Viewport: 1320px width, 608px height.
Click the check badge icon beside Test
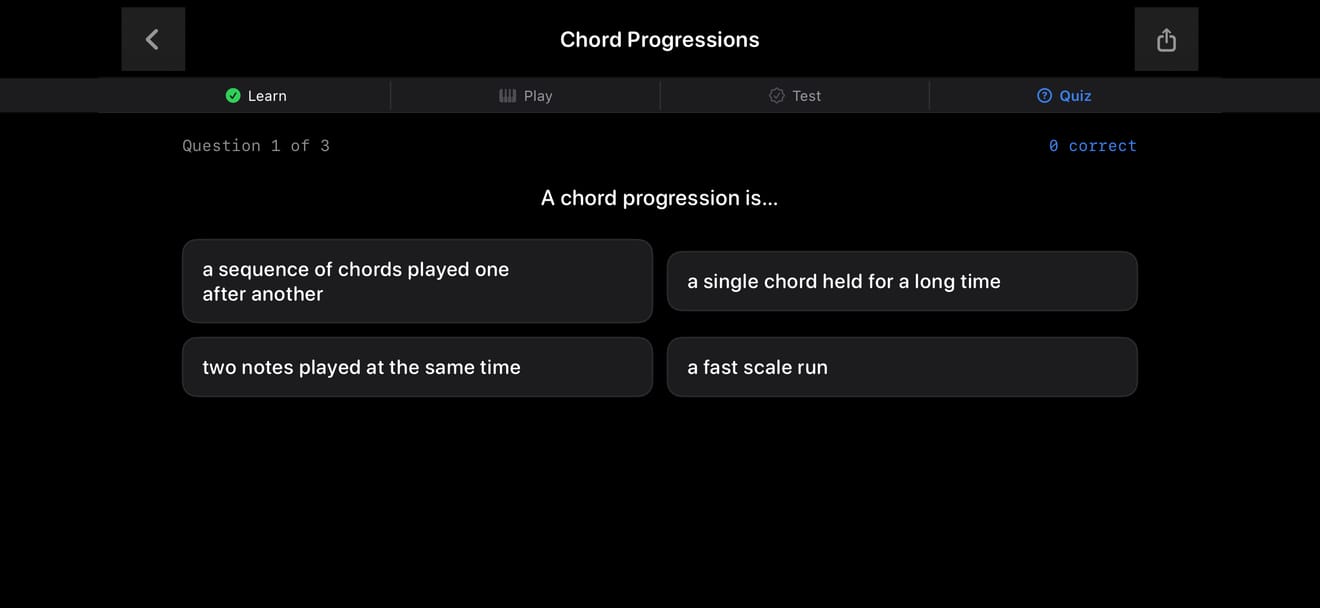point(777,96)
